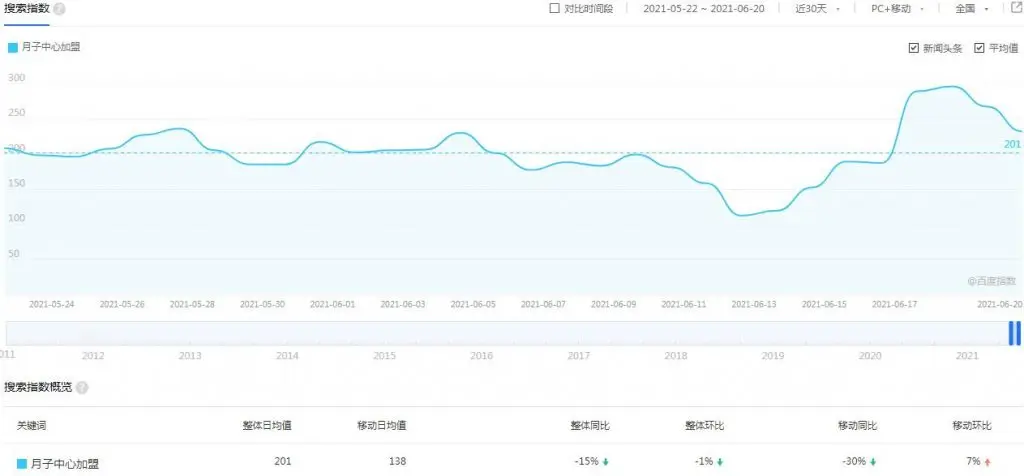
Task: Click the 整体日均值 column header
Action: coord(267,426)
